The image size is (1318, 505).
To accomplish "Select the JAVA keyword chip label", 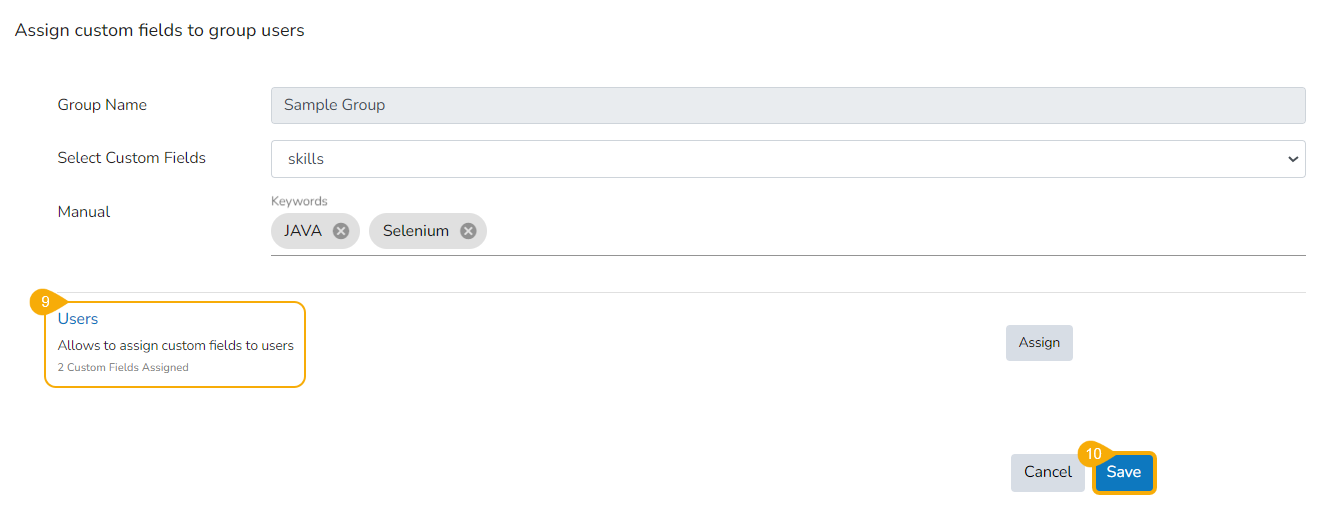I will click(x=303, y=231).
